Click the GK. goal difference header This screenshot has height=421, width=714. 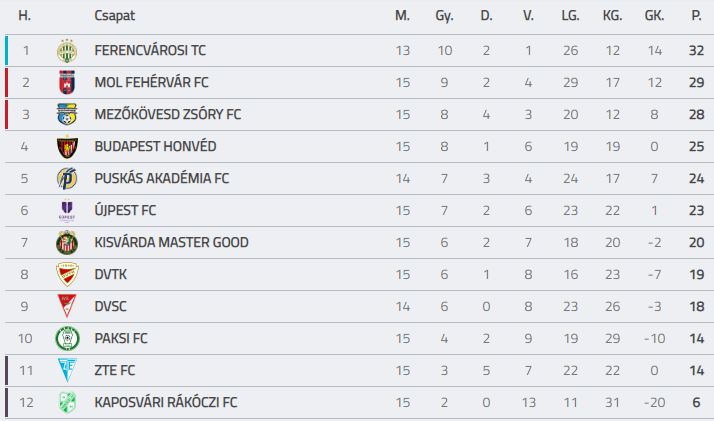pos(654,16)
